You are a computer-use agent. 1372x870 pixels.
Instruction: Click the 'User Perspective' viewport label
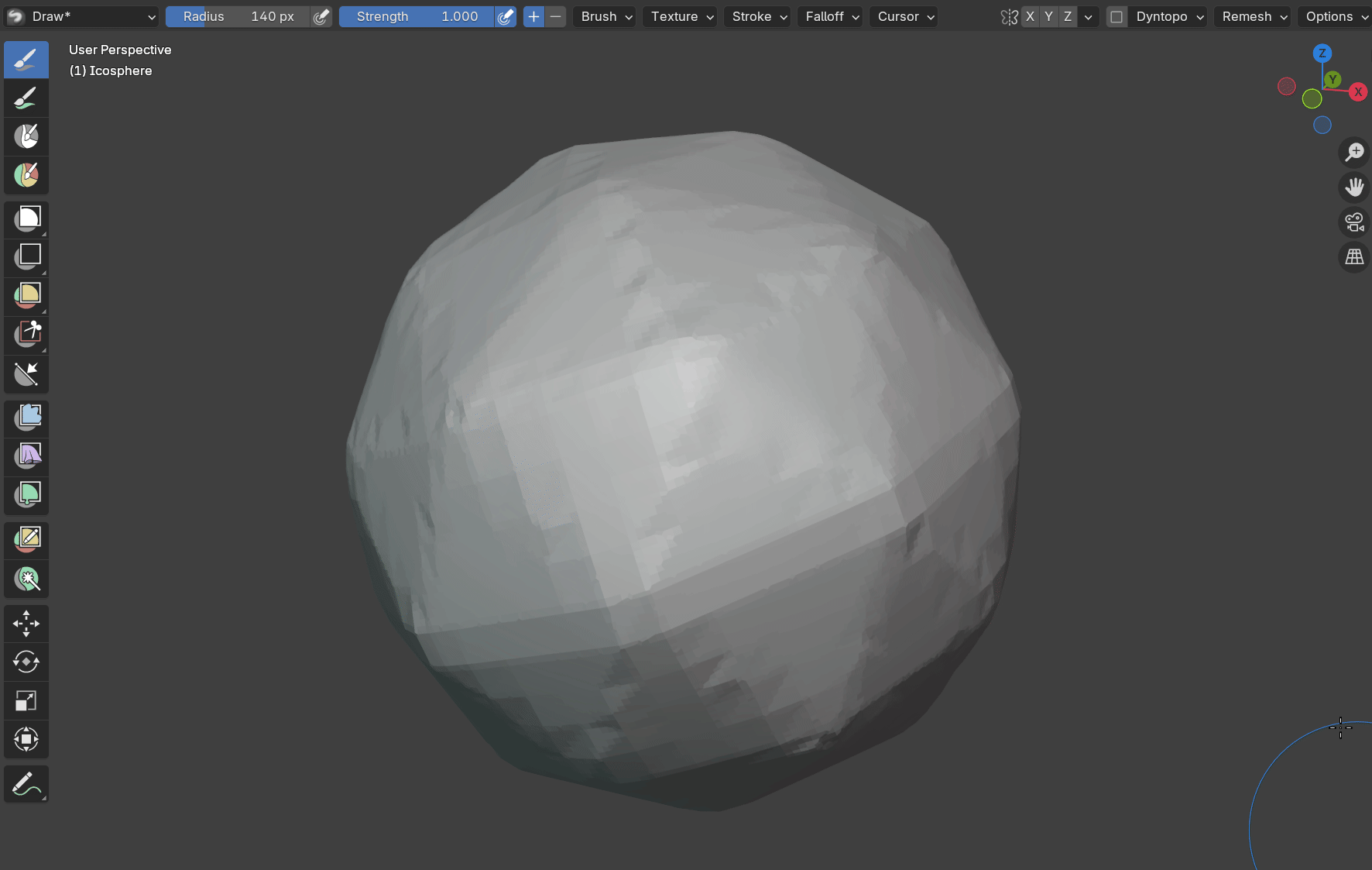pyautogui.click(x=120, y=50)
